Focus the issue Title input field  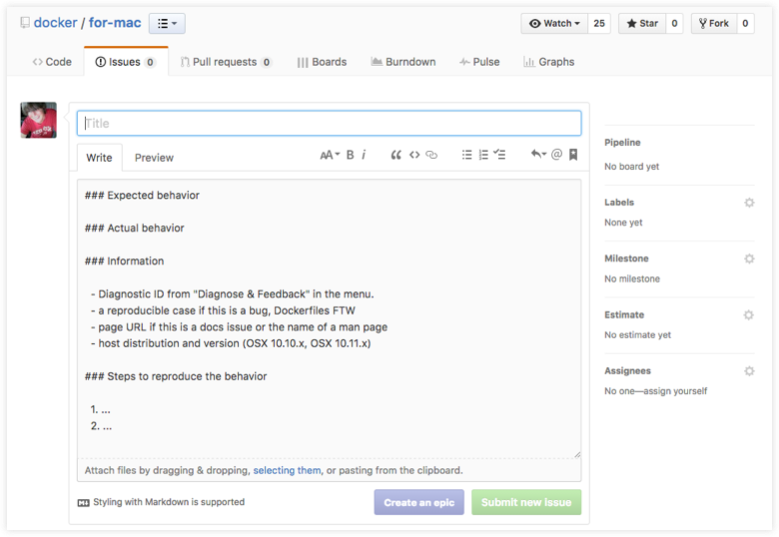(x=329, y=123)
